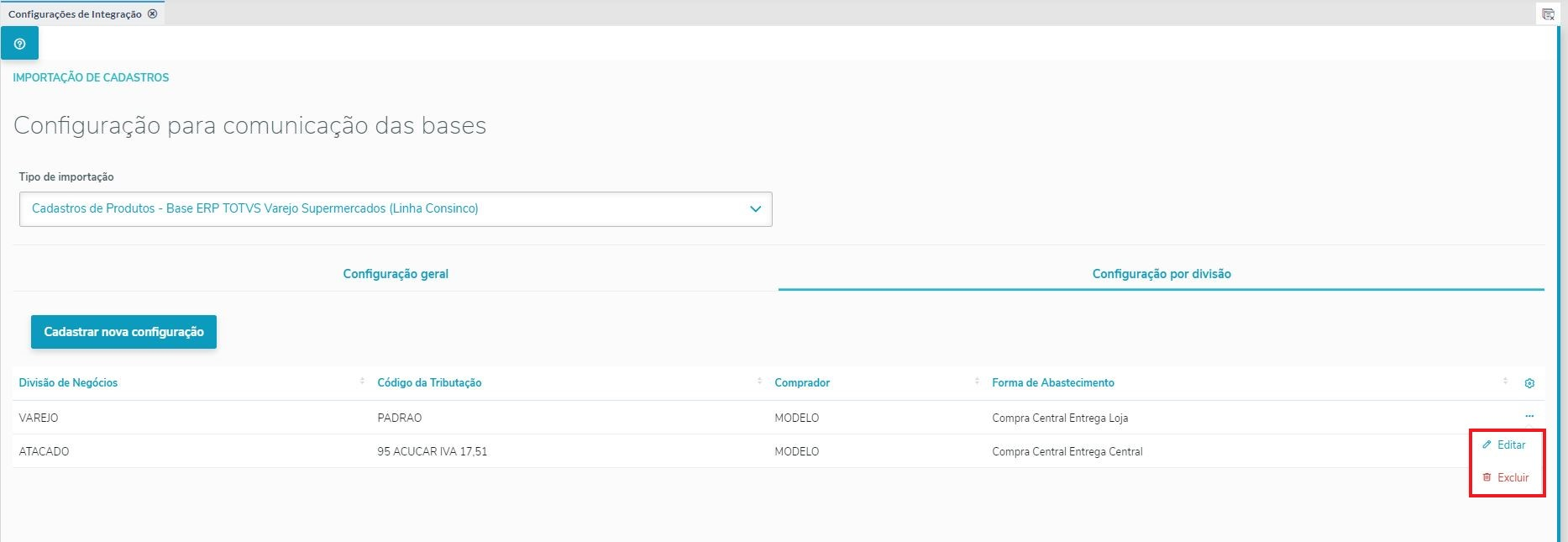Screen dimensions: 1568x542
Task: Click the Configurações de Integração tab label
Action: tap(75, 14)
